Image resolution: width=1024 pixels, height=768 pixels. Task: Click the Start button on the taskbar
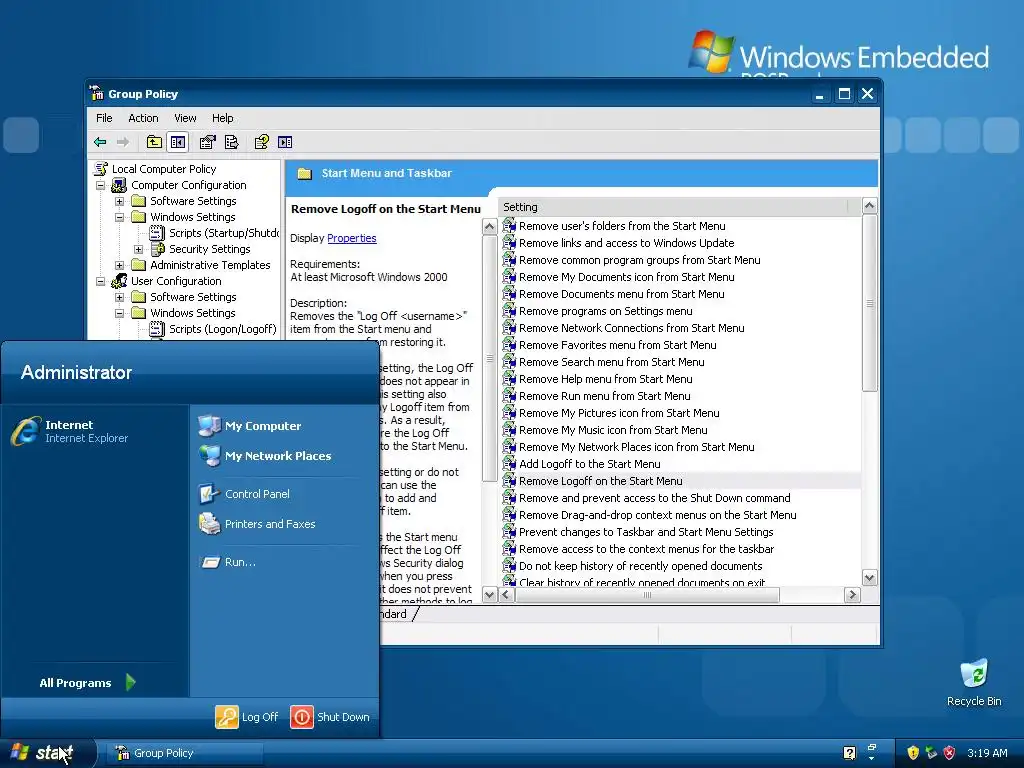(x=46, y=753)
